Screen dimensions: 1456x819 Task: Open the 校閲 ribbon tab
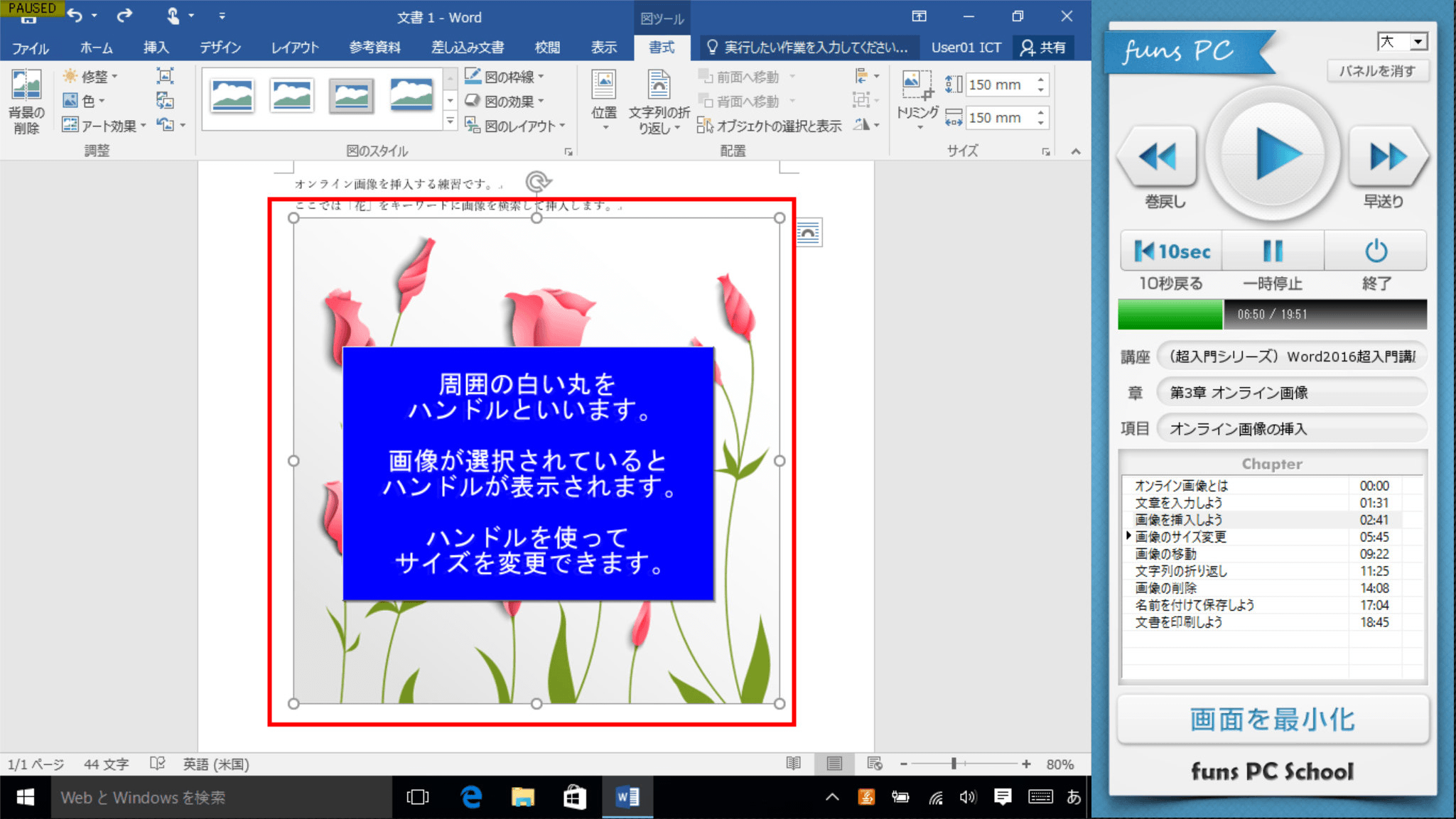546,48
